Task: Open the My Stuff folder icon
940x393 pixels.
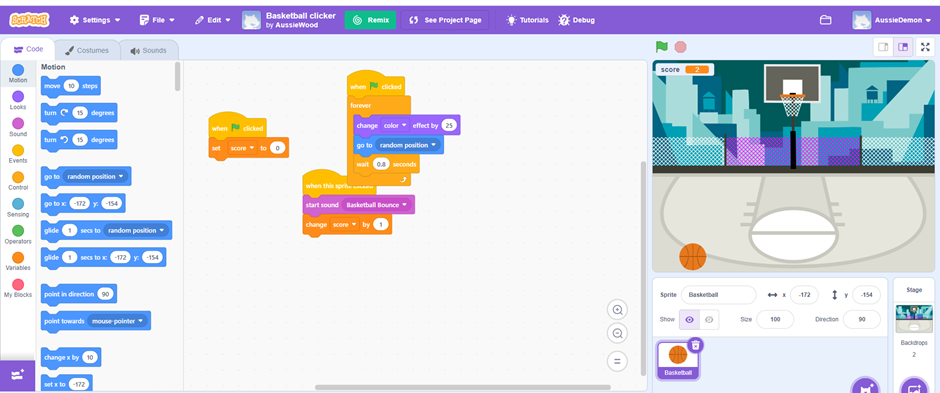Action: [825, 20]
